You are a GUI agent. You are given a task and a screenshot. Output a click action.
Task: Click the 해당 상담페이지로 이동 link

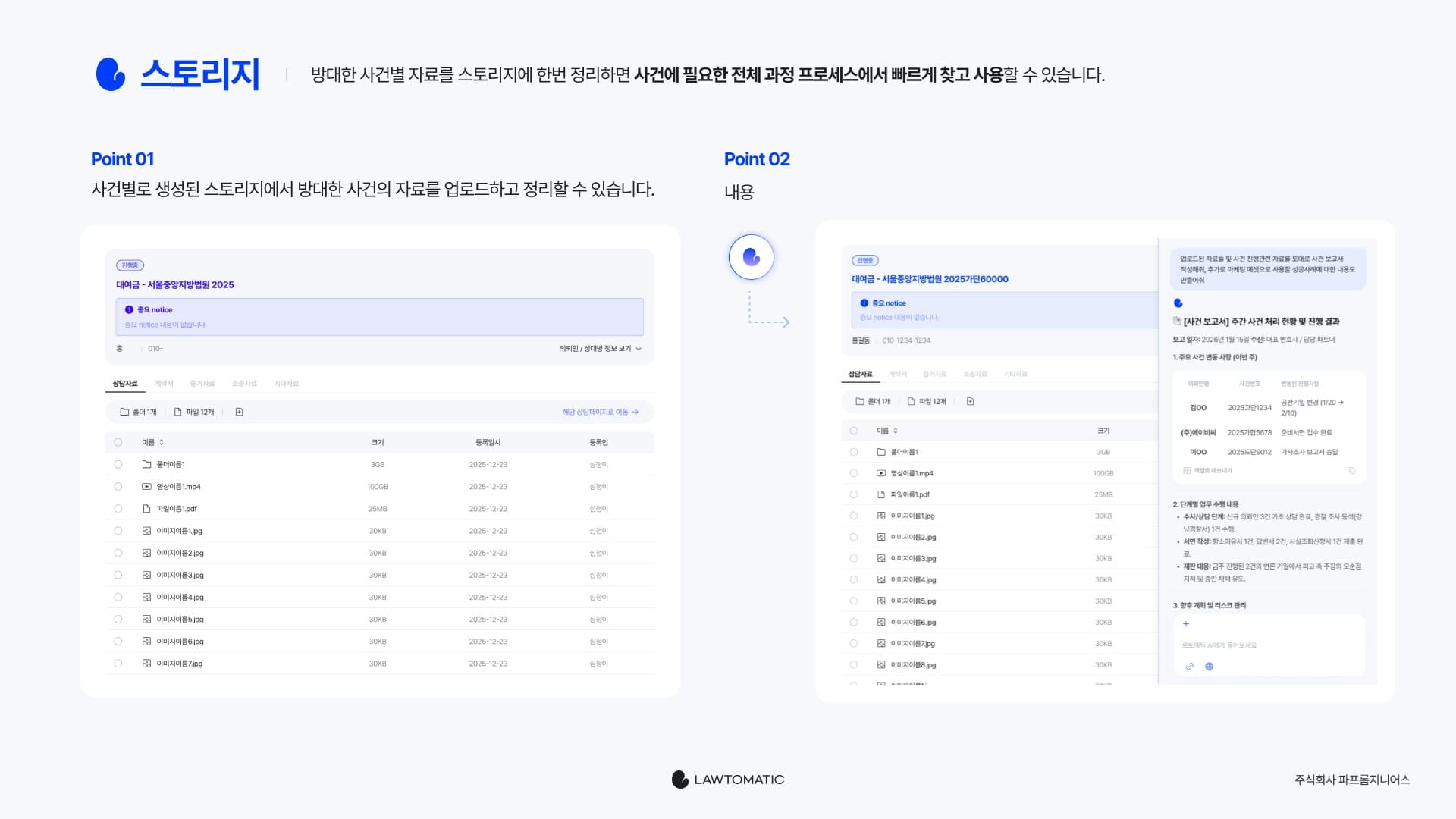pos(599,412)
